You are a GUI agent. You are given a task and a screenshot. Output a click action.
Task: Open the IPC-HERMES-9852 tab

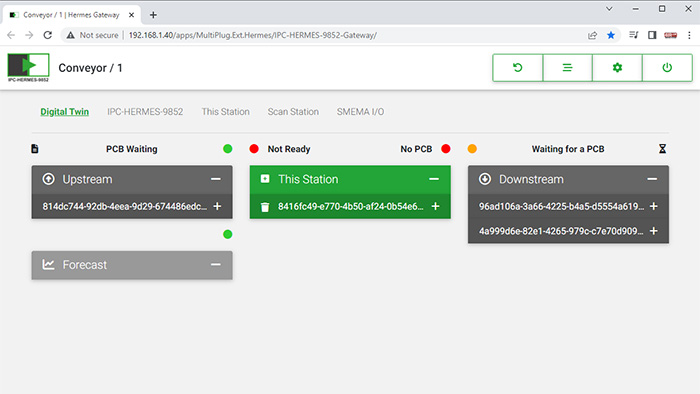145,112
